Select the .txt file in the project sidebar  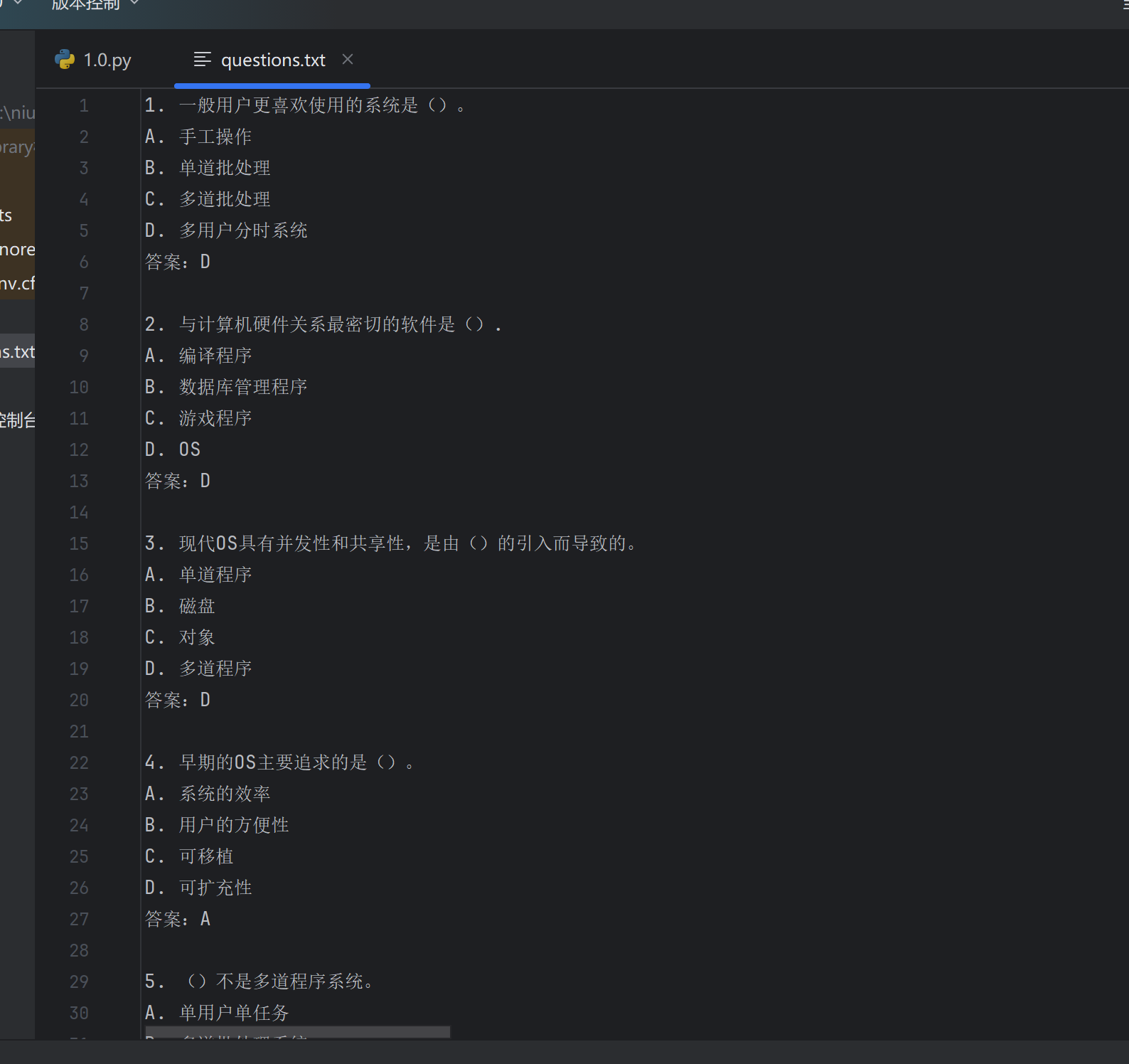[17, 351]
